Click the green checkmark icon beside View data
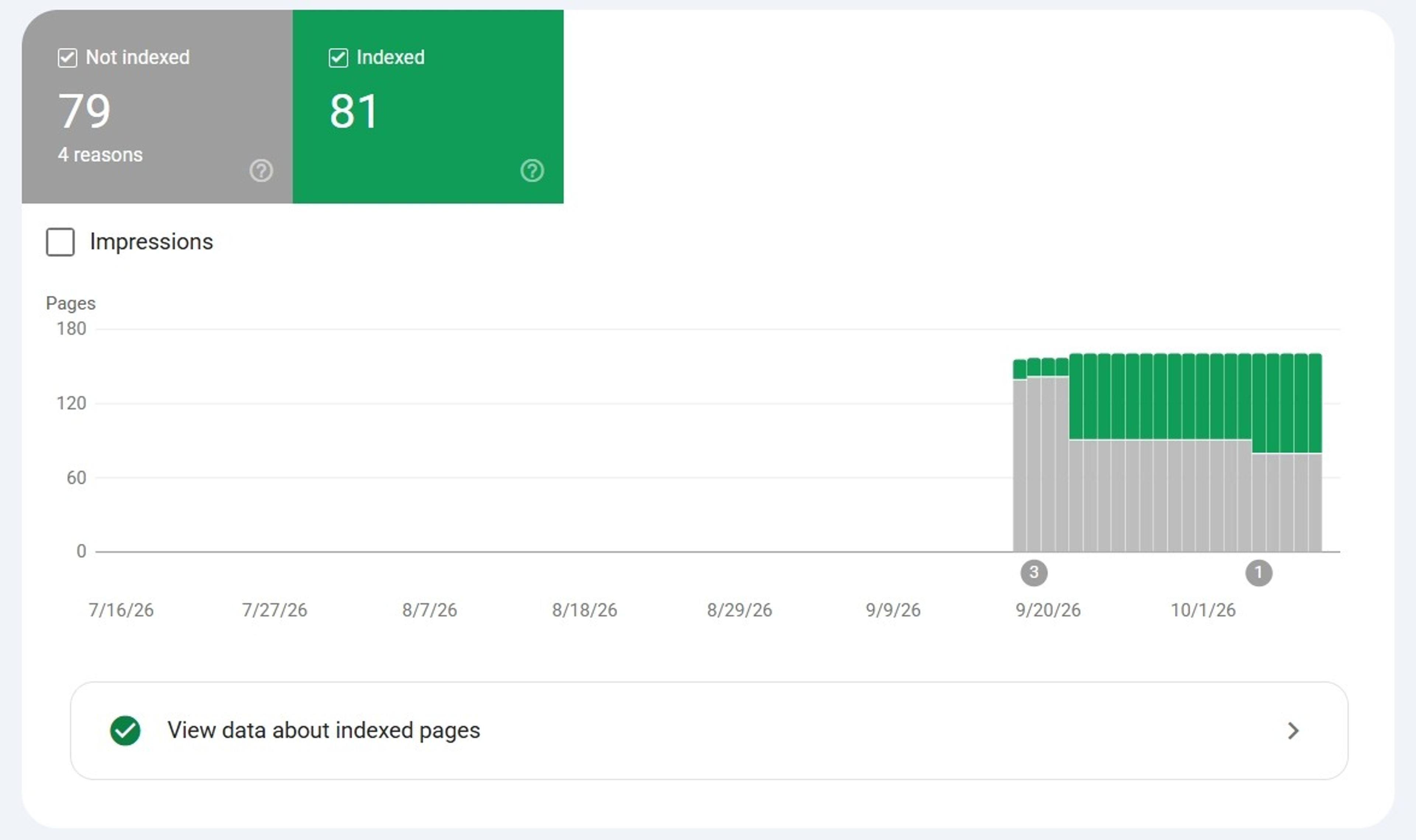The width and height of the screenshot is (1416, 840). (x=125, y=730)
